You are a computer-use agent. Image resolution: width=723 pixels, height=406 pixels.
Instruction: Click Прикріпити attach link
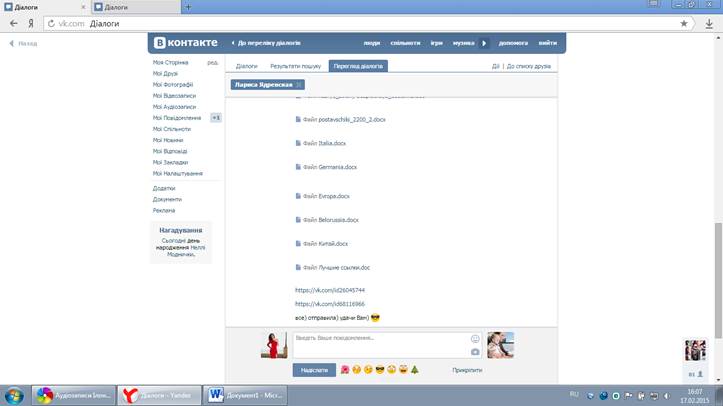pos(467,370)
